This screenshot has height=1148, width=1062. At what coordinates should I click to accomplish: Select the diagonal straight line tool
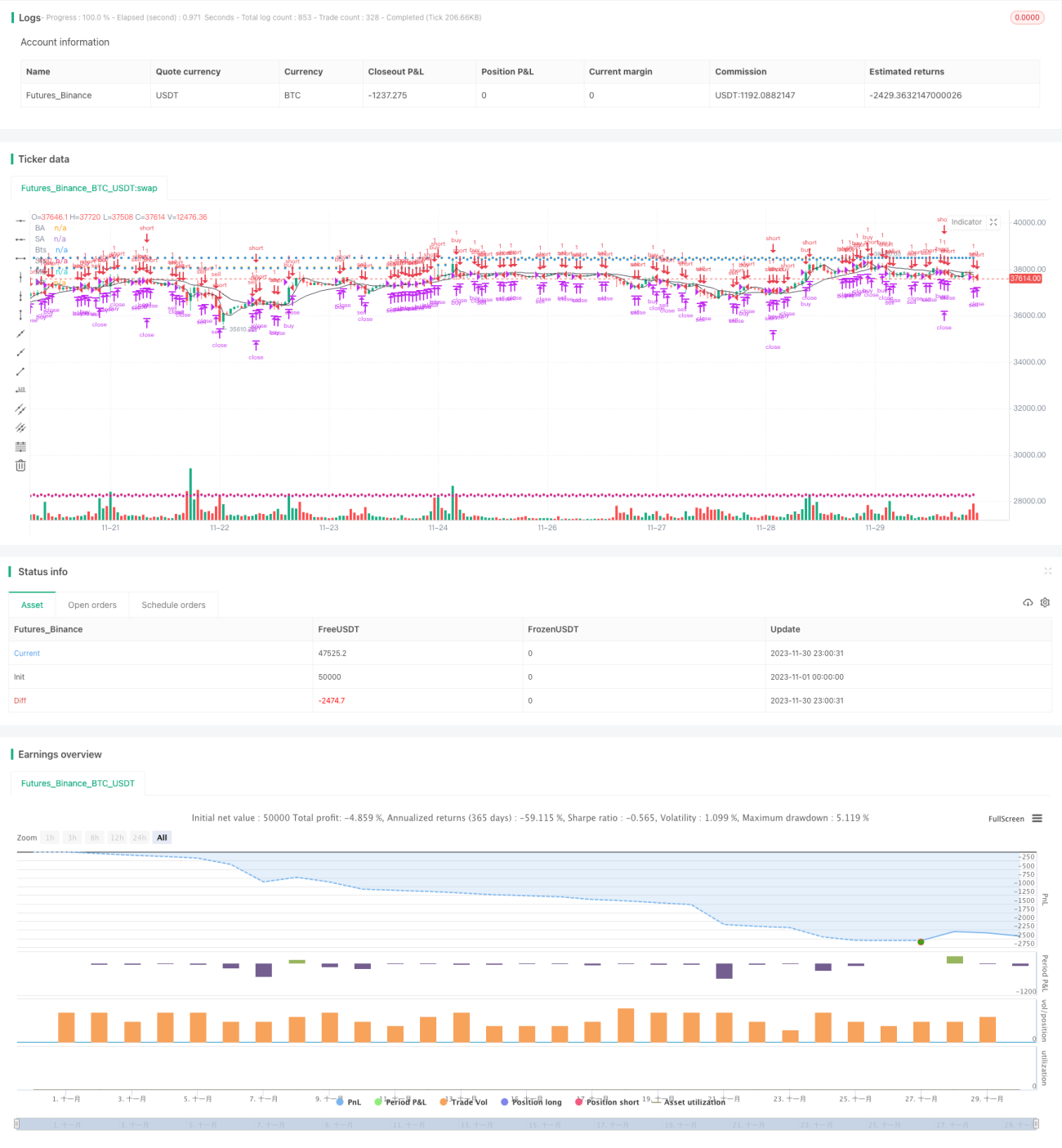point(20,333)
